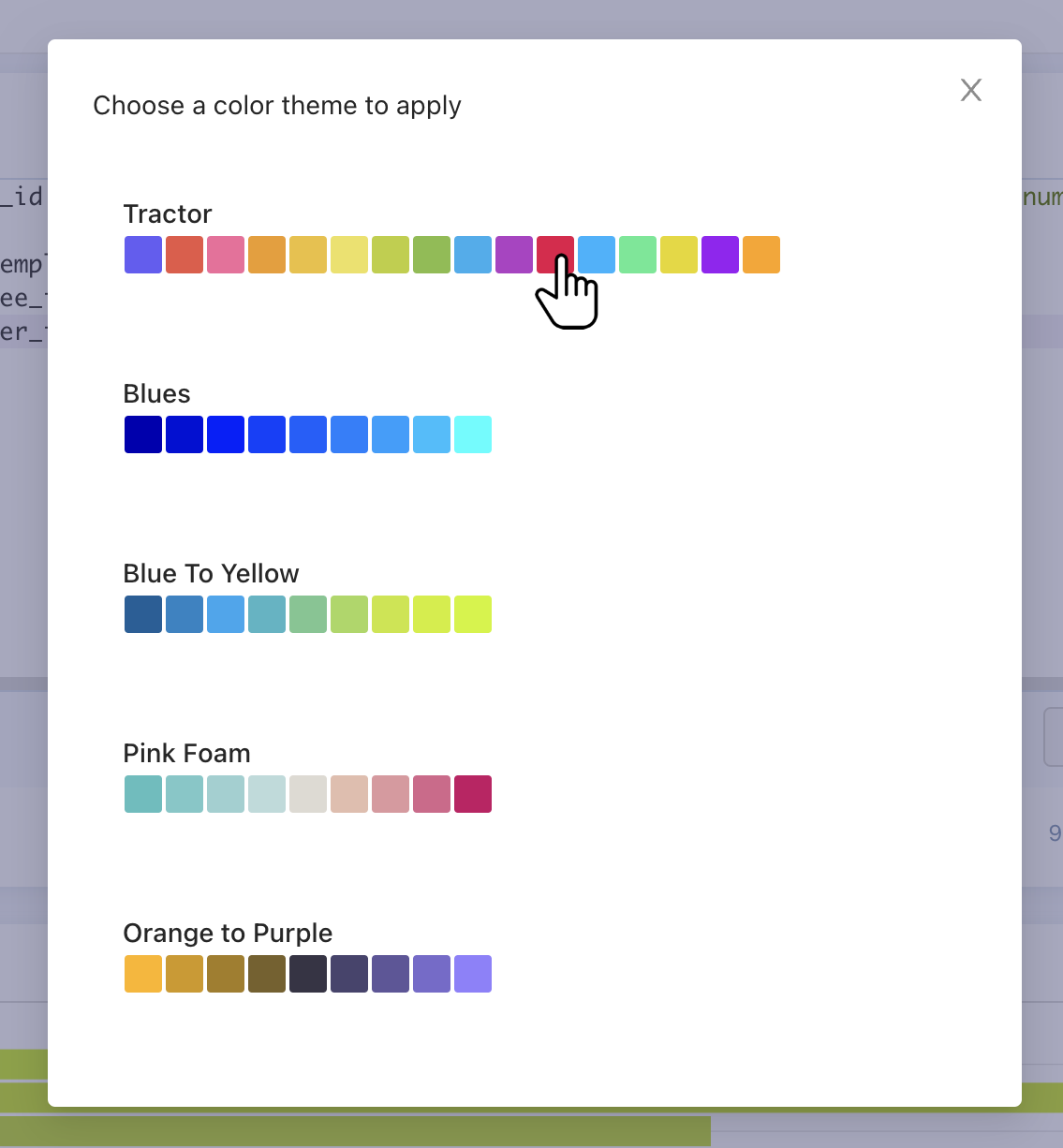Select the bright violet swatch in Tractor theme
Screen dimensions: 1063x1148
click(x=719, y=254)
